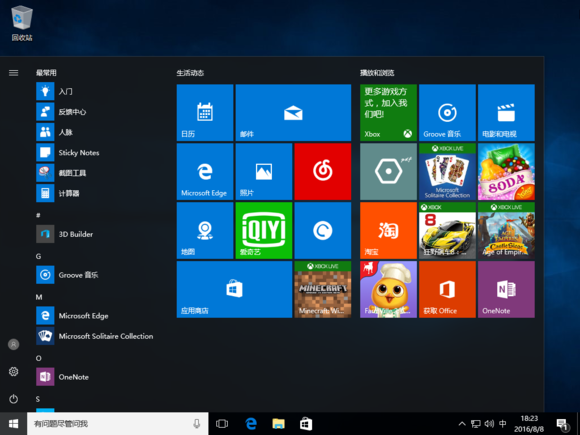
Task: Open the clock showing 18:23
Action: pos(529,424)
